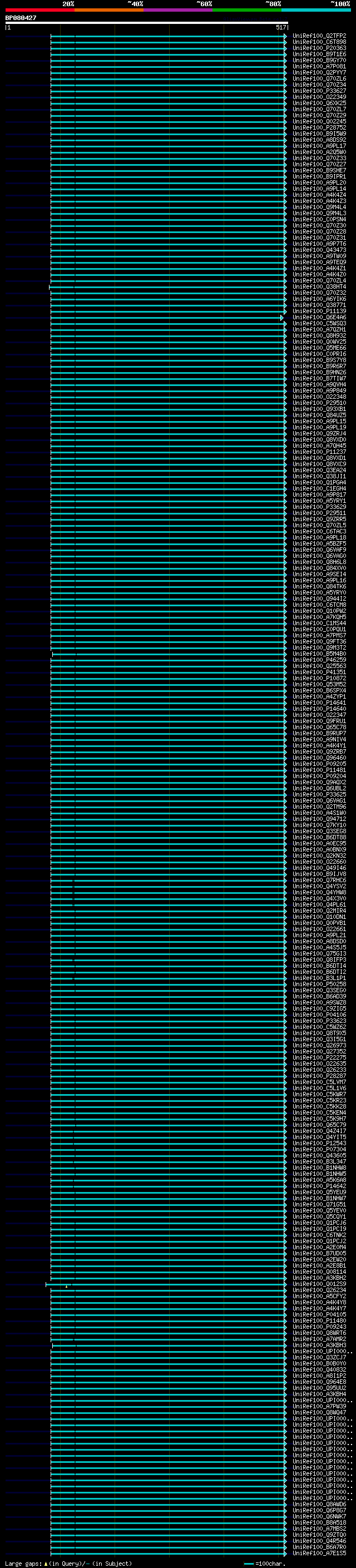Screen dimensions: 356x1568
Task: Click UniRef100_C0PSN4 label
Action: point(319,219)
